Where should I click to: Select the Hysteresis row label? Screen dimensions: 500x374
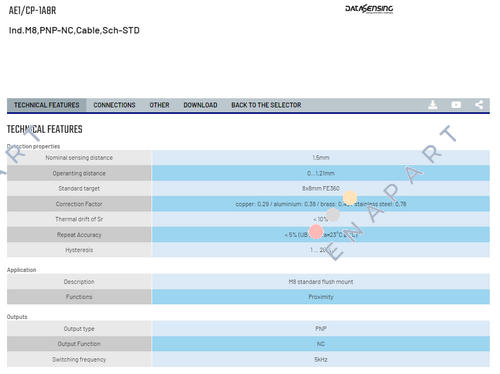point(79,250)
